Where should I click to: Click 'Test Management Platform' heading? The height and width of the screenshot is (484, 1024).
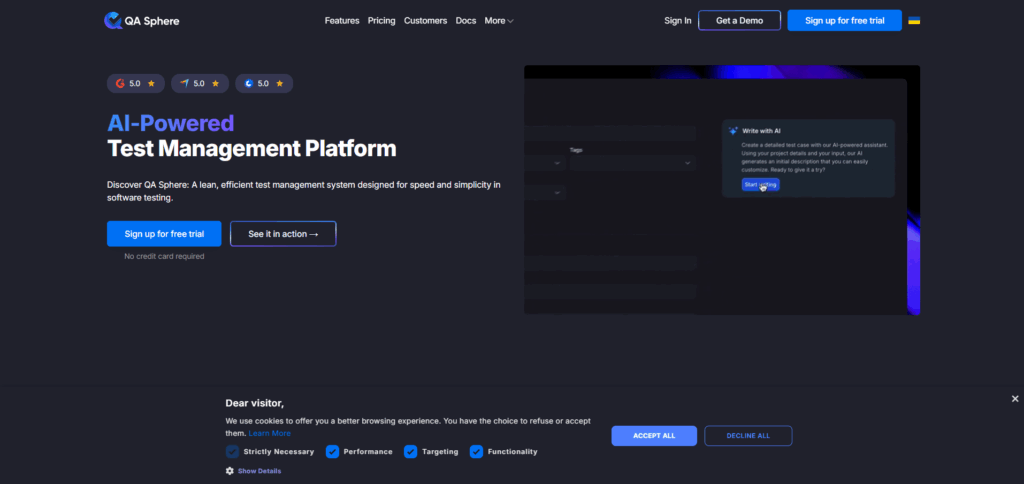point(251,148)
